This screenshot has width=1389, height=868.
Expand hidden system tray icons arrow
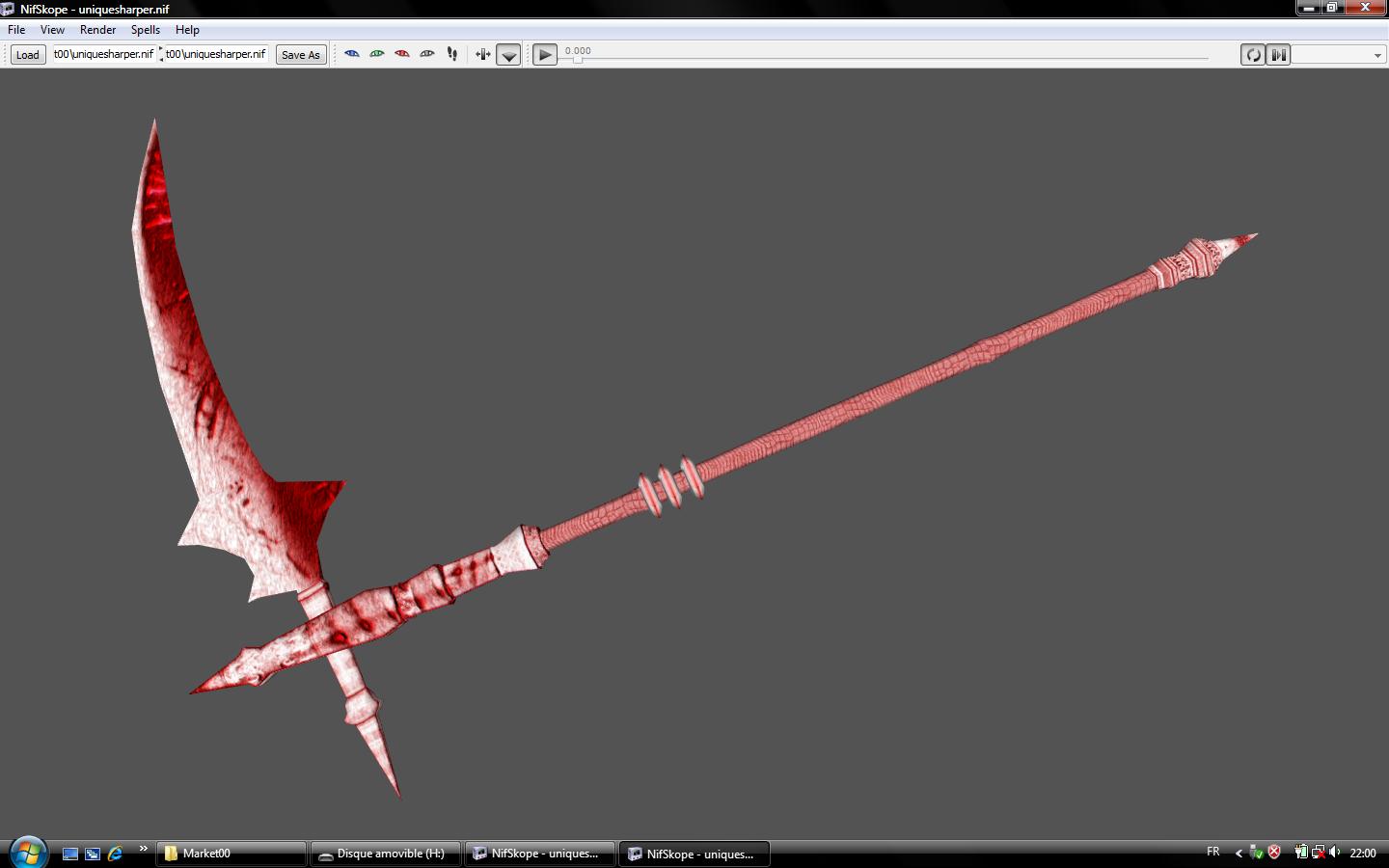click(1239, 853)
